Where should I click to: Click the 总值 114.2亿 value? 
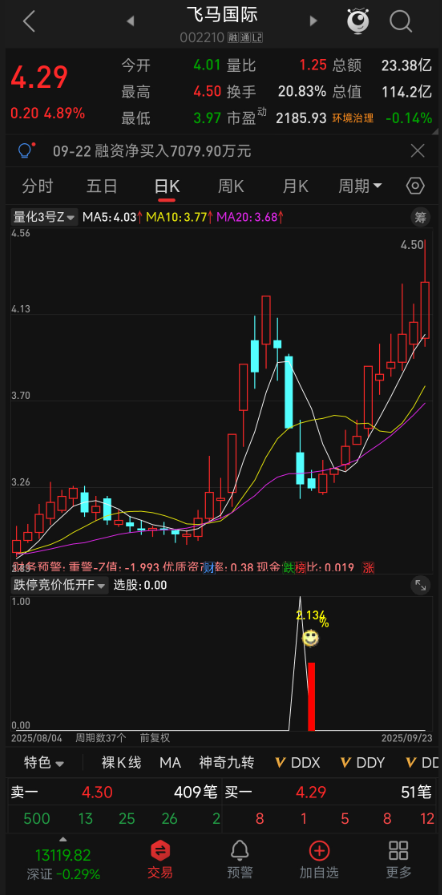[x=407, y=92]
